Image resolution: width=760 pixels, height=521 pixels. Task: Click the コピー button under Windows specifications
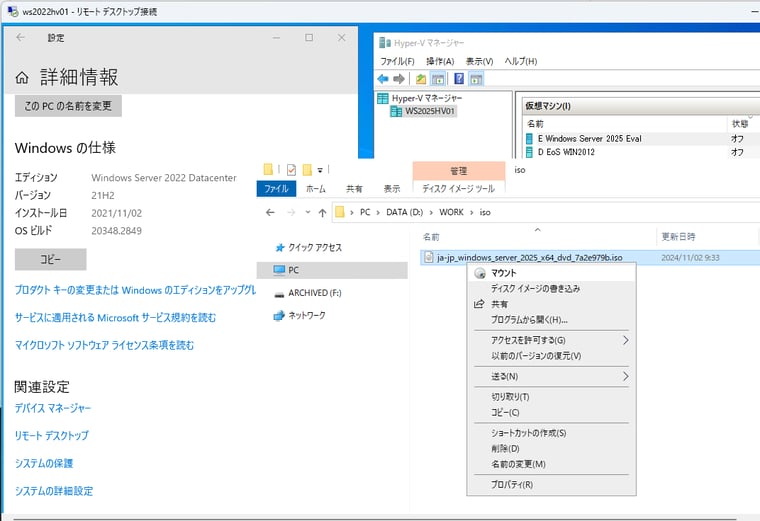(50, 259)
